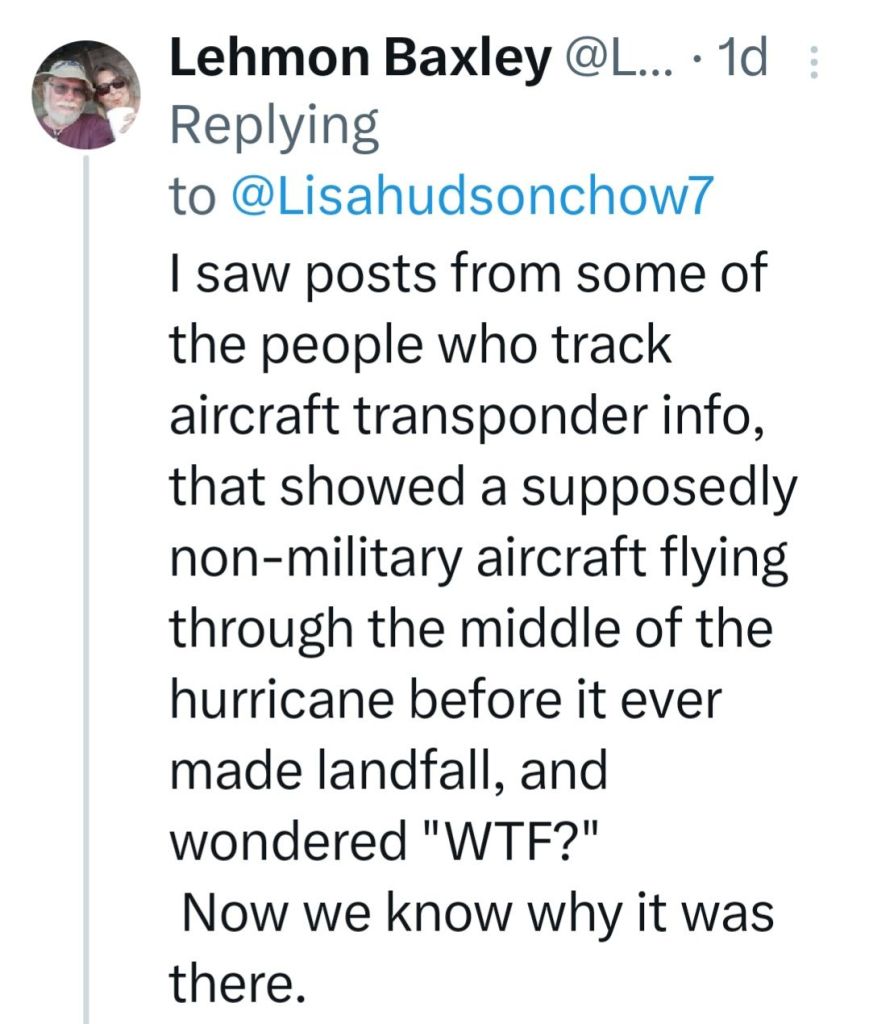Click the word "to" before the mention

(193, 197)
